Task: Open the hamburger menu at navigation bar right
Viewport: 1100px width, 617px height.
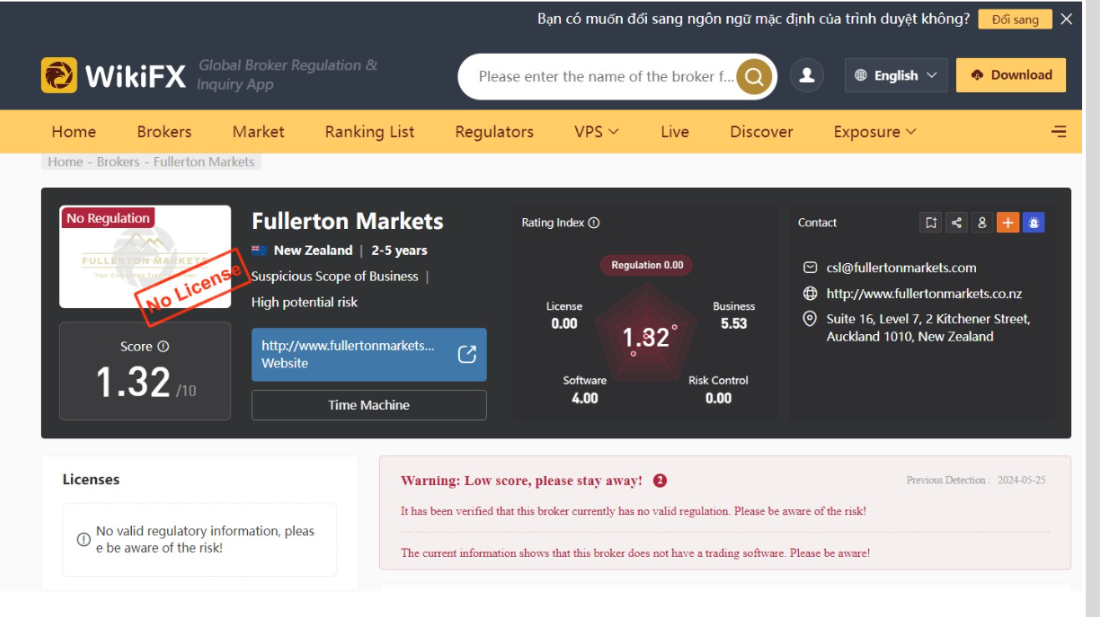Action: click(1059, 132)
